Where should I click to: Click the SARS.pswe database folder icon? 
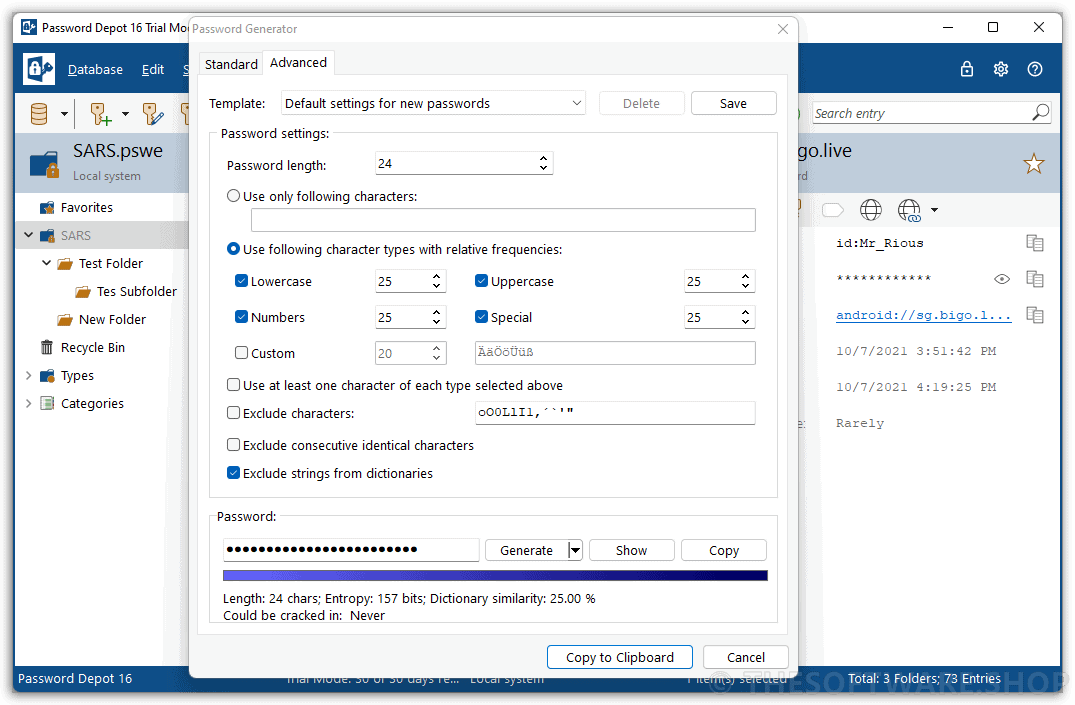(45, 164)
